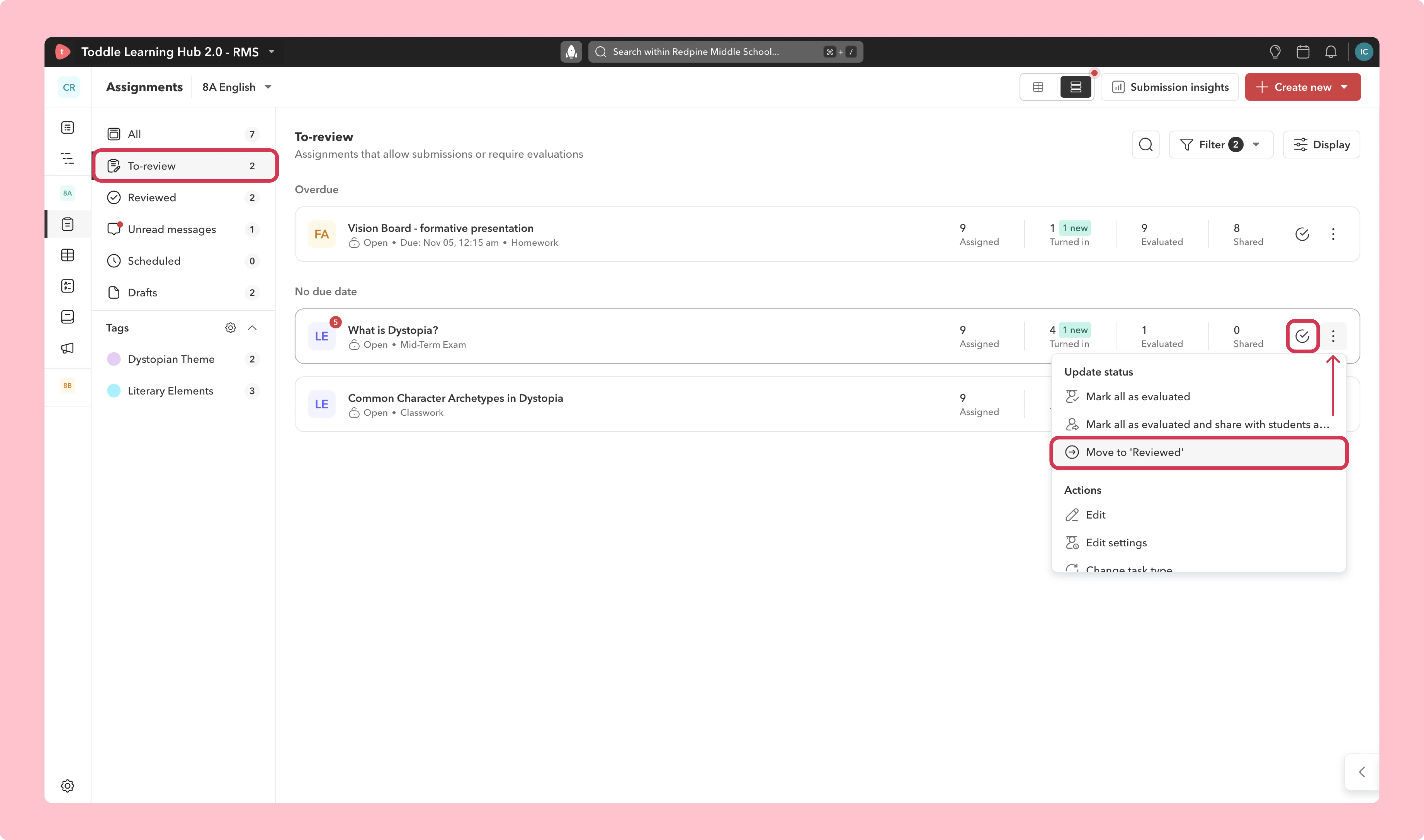
Task: Select the 8B class badge in the left rail
Action: point(67,385)
